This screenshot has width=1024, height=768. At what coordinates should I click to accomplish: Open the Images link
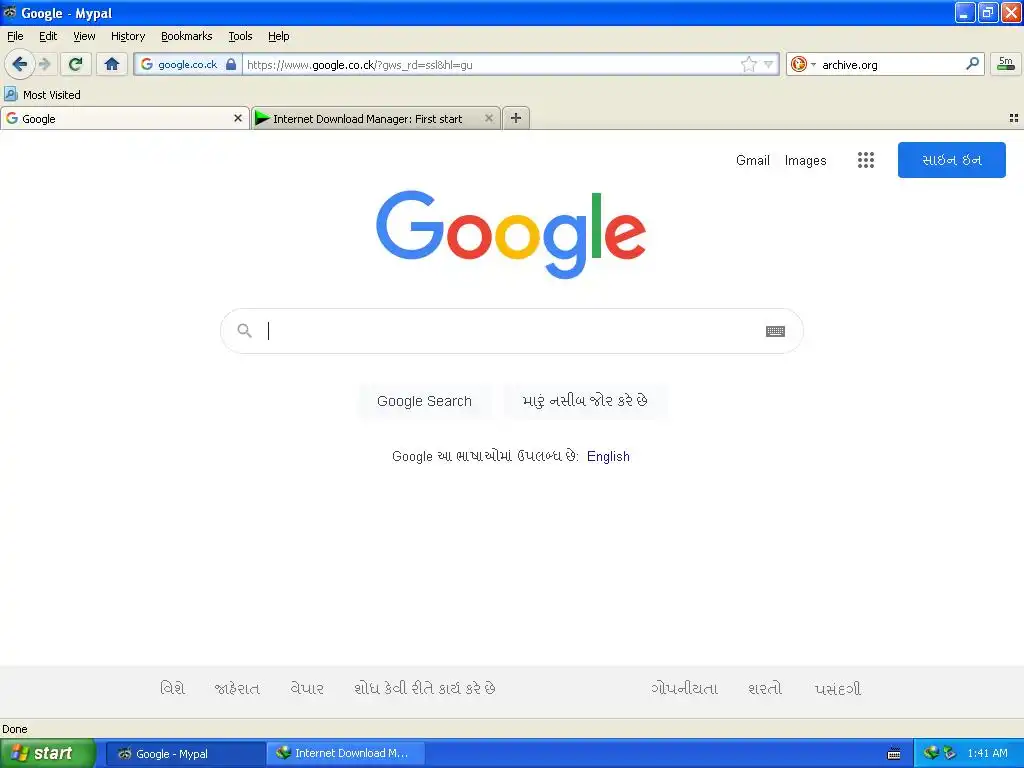tap(805, 160)
